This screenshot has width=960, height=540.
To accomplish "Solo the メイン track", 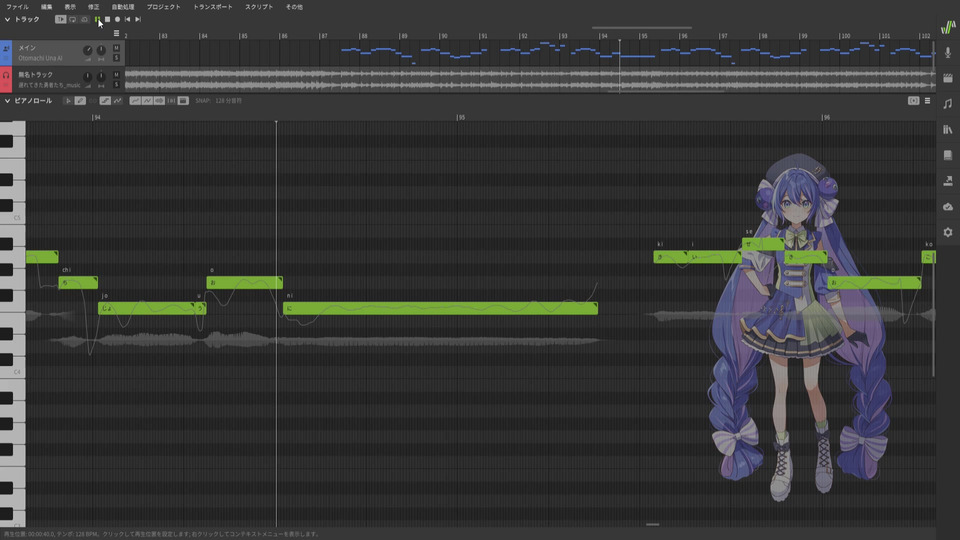I will point(116,58).
